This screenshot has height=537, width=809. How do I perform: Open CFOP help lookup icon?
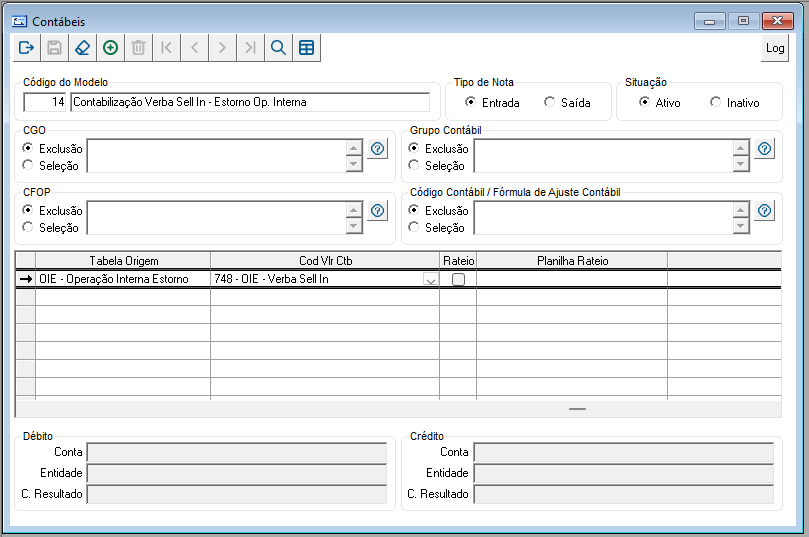(378, 211)
